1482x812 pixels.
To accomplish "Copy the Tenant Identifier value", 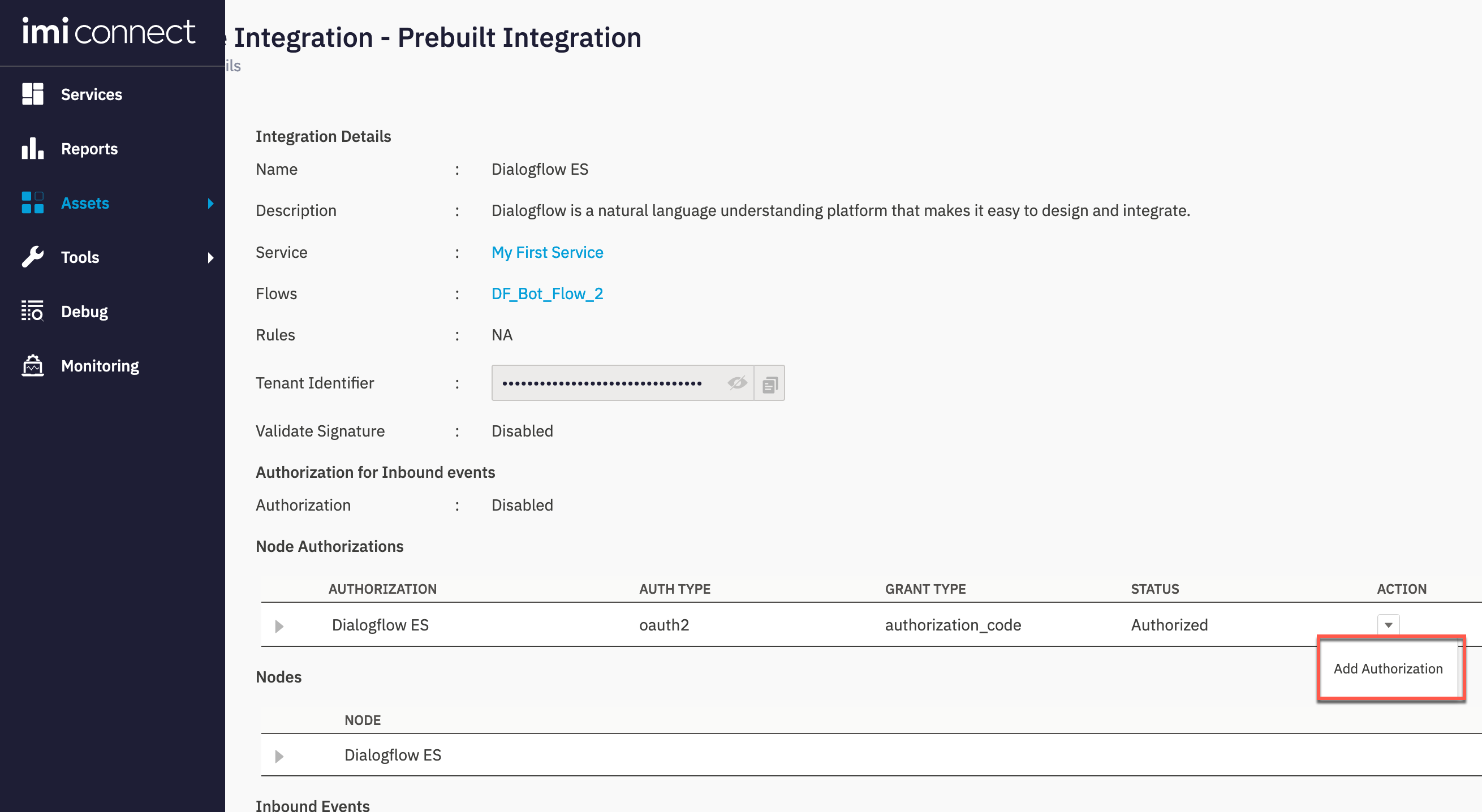I will (x=770, y=383).
